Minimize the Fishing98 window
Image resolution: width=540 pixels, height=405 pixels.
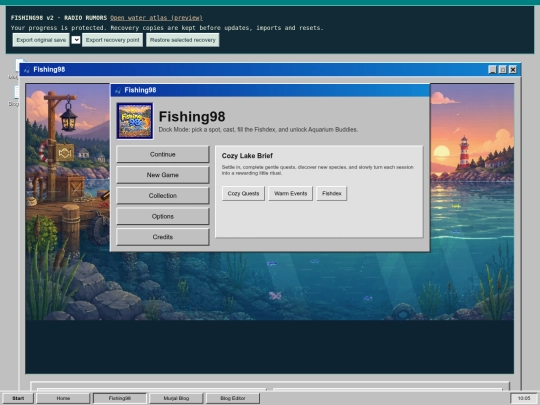pyautogui.click(x=492, y=70)
